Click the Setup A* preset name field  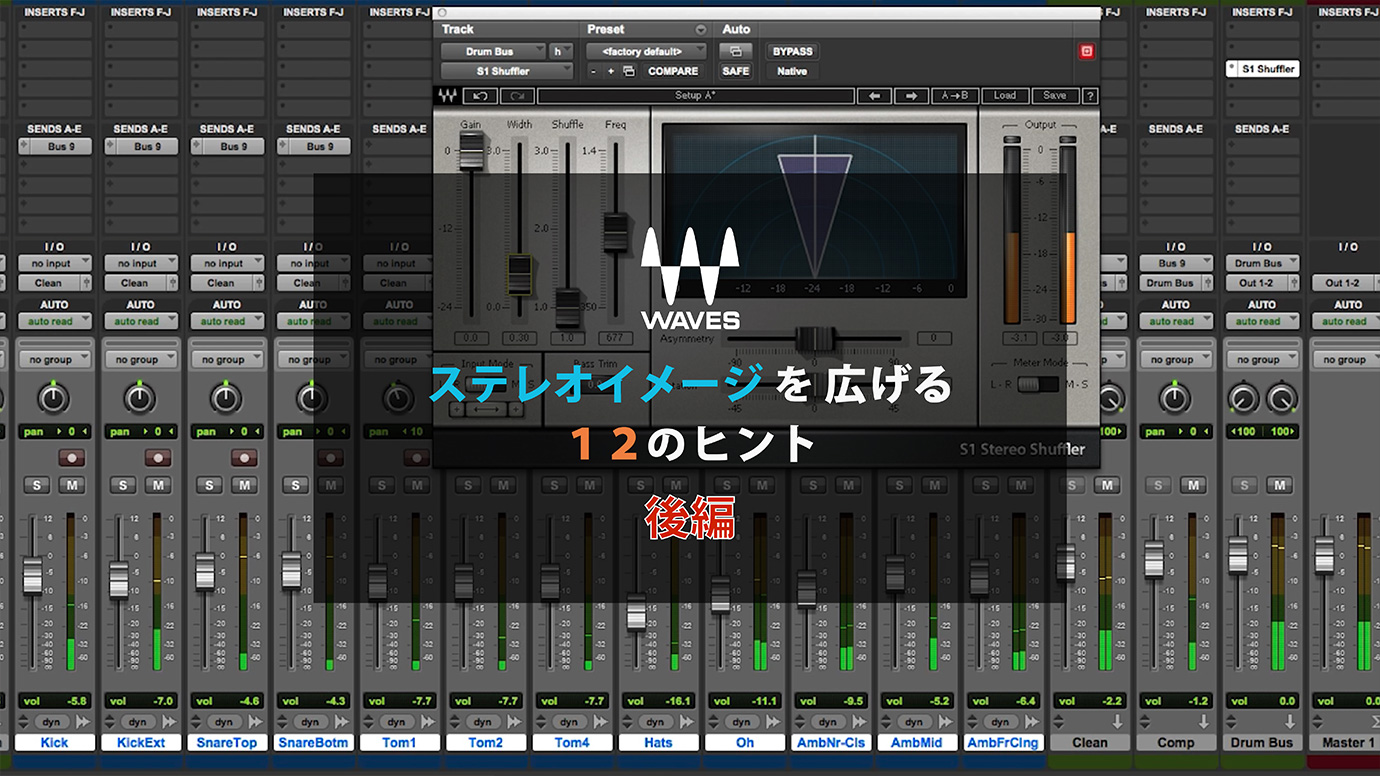pos(696,96)
